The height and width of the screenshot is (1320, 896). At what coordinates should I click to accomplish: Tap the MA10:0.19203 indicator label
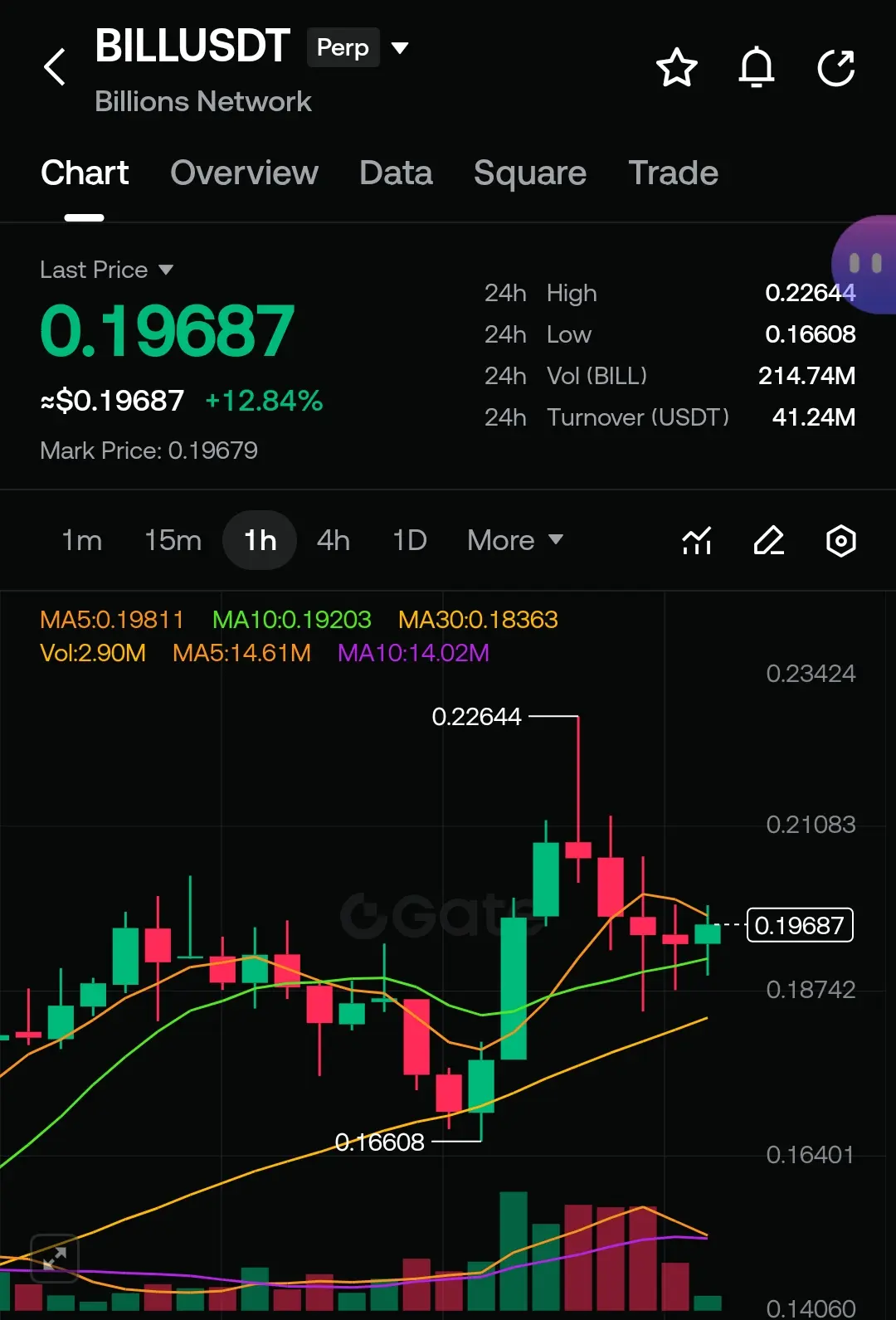point(292,620)
